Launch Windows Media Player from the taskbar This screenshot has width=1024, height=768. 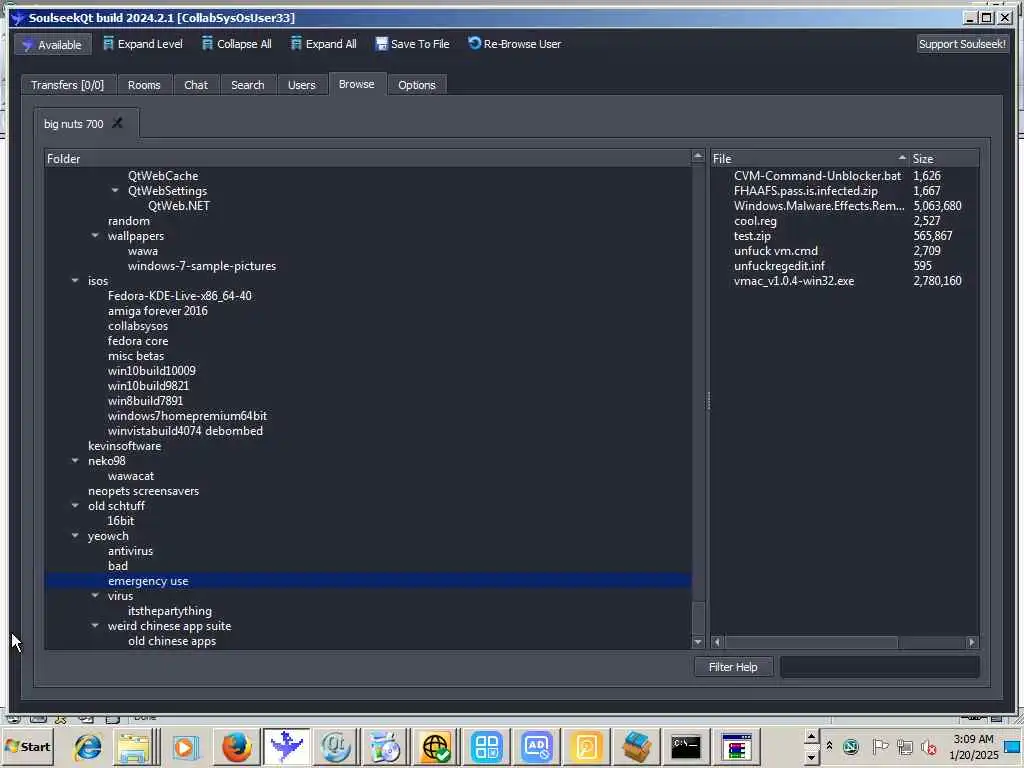[x=185, y=747]
